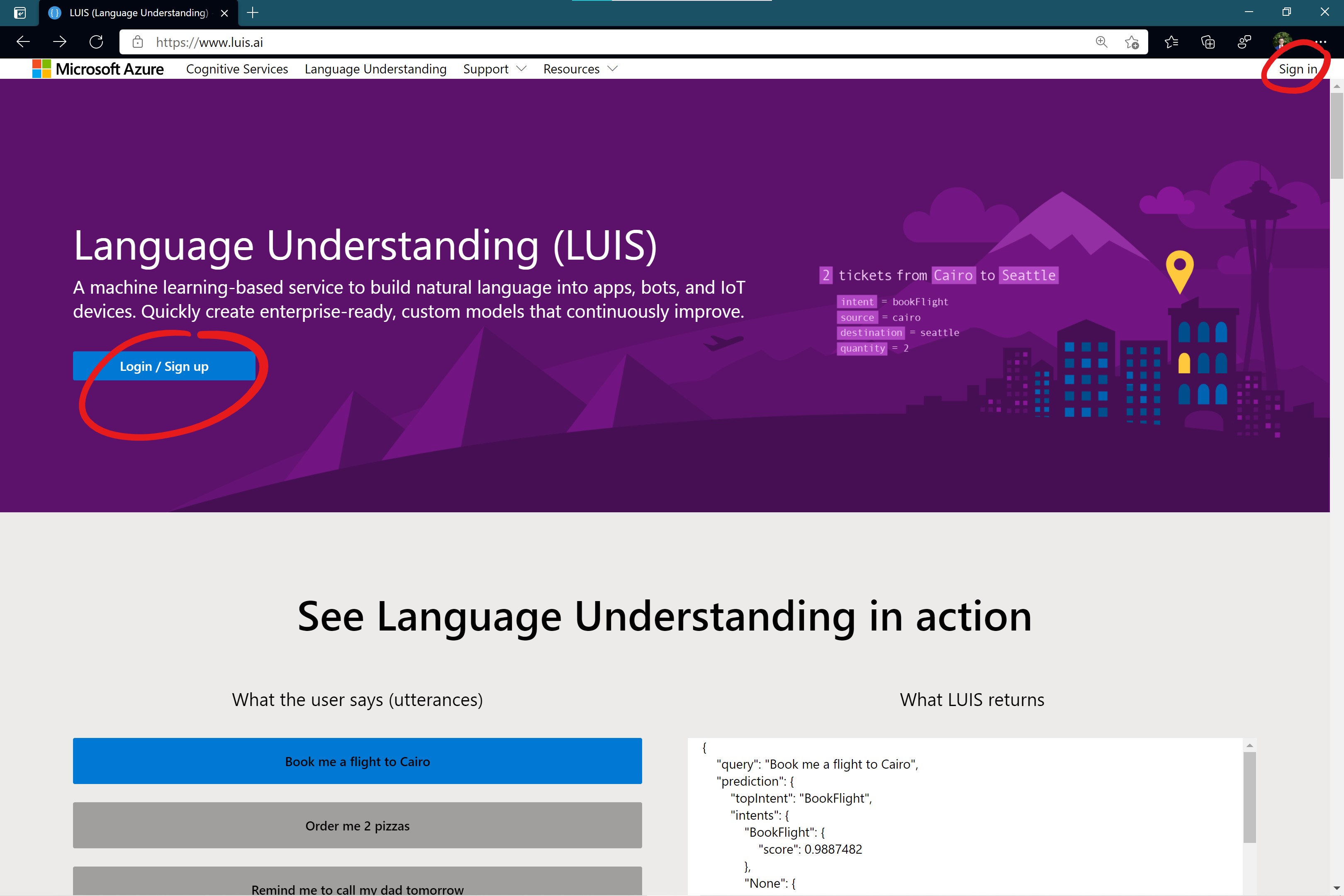Minimize the browser window
Screen dimensions: 1344x896
tap(1249, 12)
